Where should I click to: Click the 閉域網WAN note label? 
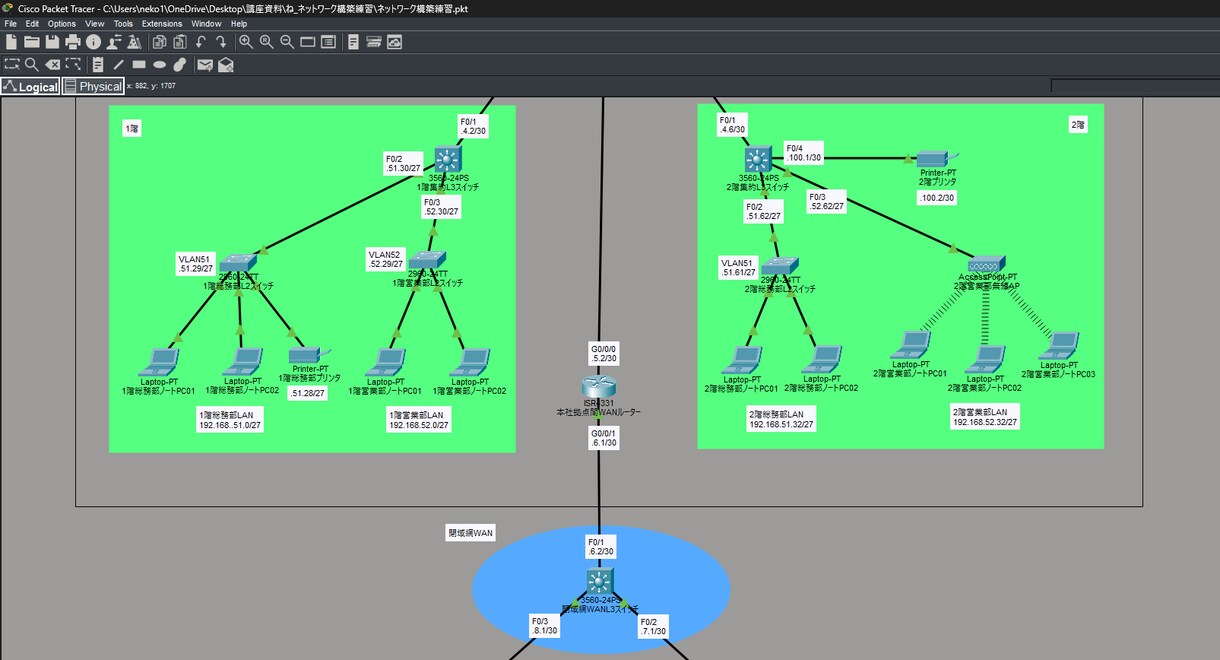471,533
